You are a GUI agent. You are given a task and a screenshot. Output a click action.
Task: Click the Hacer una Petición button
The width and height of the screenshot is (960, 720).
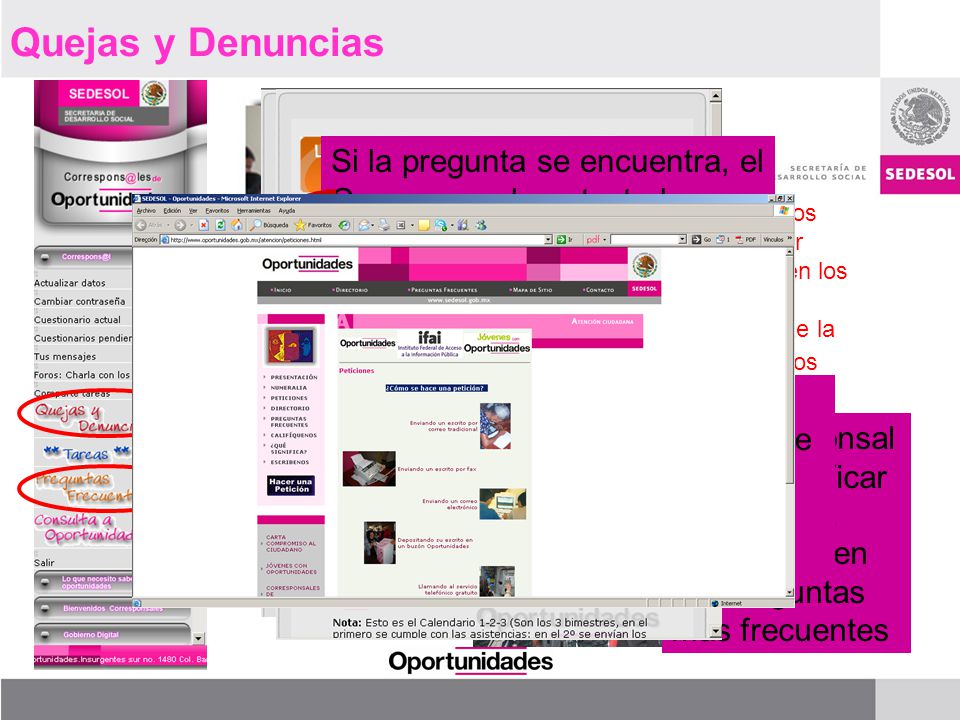pyautogui.click(x=291, y=486)
